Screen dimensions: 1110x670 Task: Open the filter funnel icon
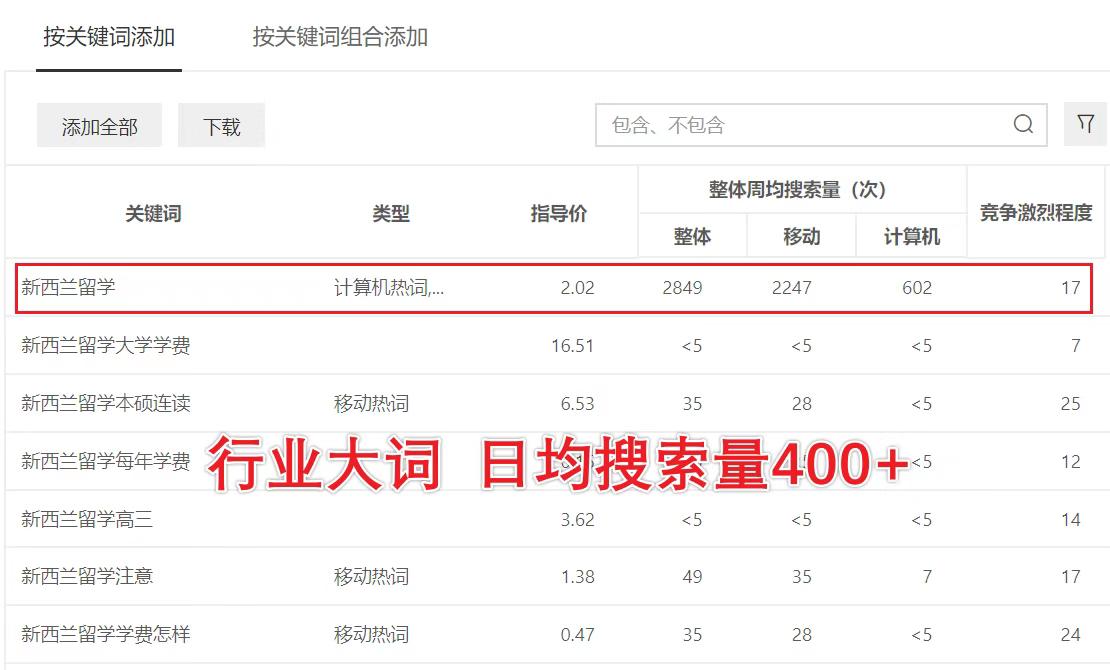pyautogui.click(x=1085, y=124)
